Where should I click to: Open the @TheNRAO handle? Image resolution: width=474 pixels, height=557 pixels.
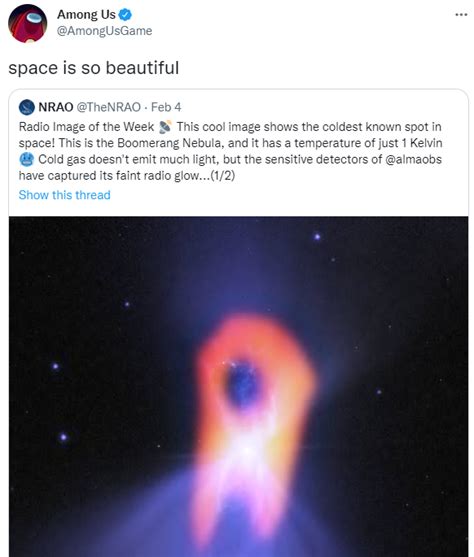click(109, 107)
